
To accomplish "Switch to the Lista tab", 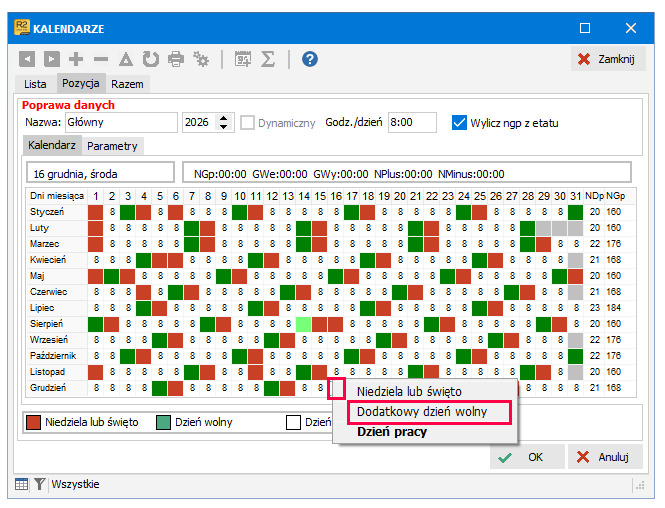I will pyautogui.click(x=35, y=84).
